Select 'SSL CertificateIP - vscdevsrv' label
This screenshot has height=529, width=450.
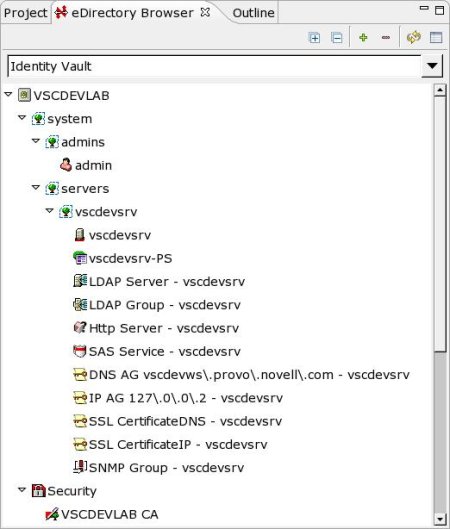(178, 445)
